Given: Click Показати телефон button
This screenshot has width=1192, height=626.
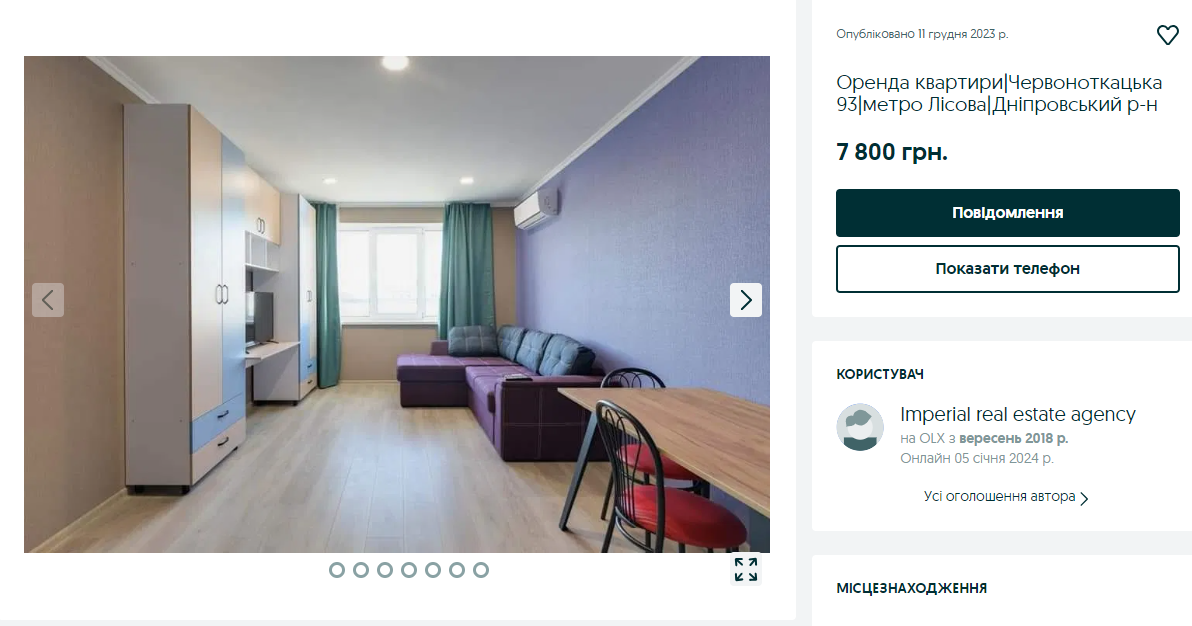Looking at the screenshot, I should pos(1007,269).
